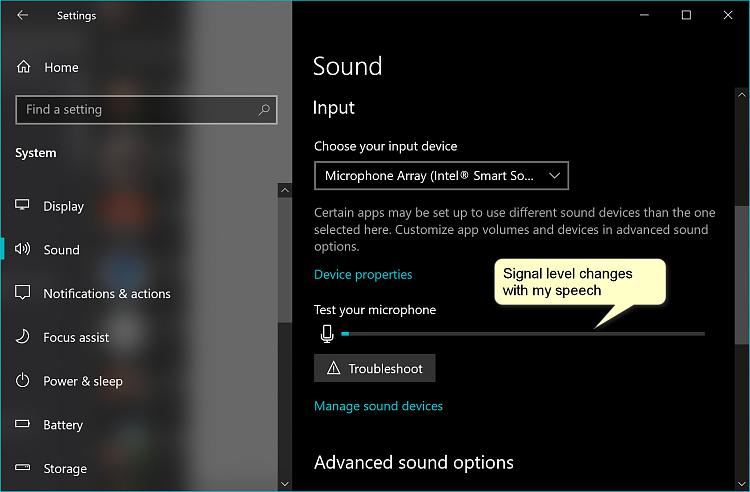Click the main pane scrollbar thumb
The height and width of the screenshot is (492, 750).
point(742,274)
